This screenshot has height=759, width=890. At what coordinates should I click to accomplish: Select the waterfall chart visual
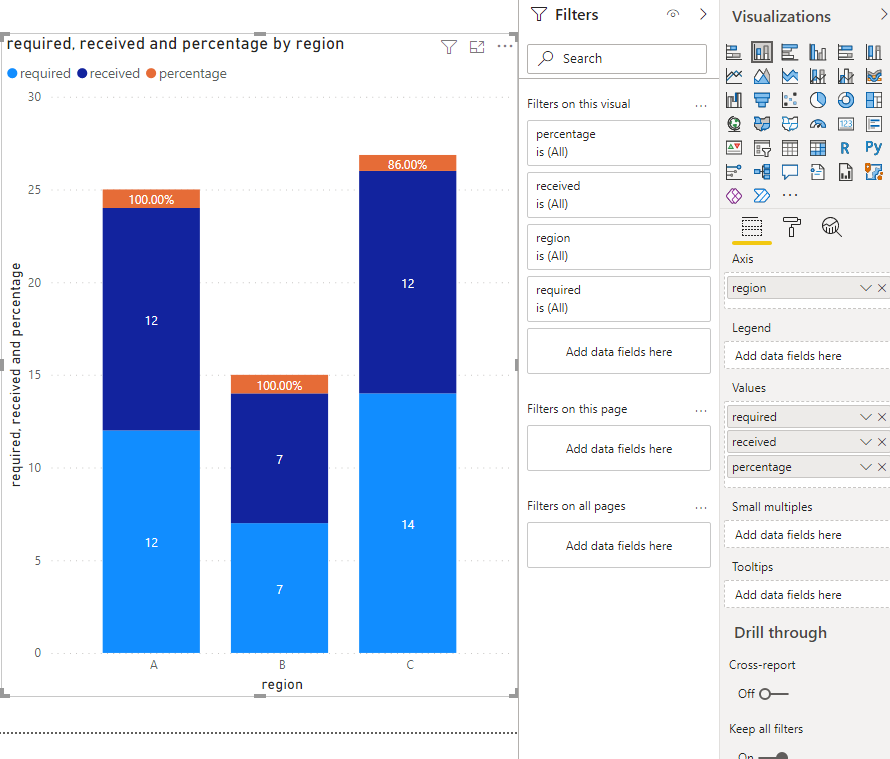[734, 100]
